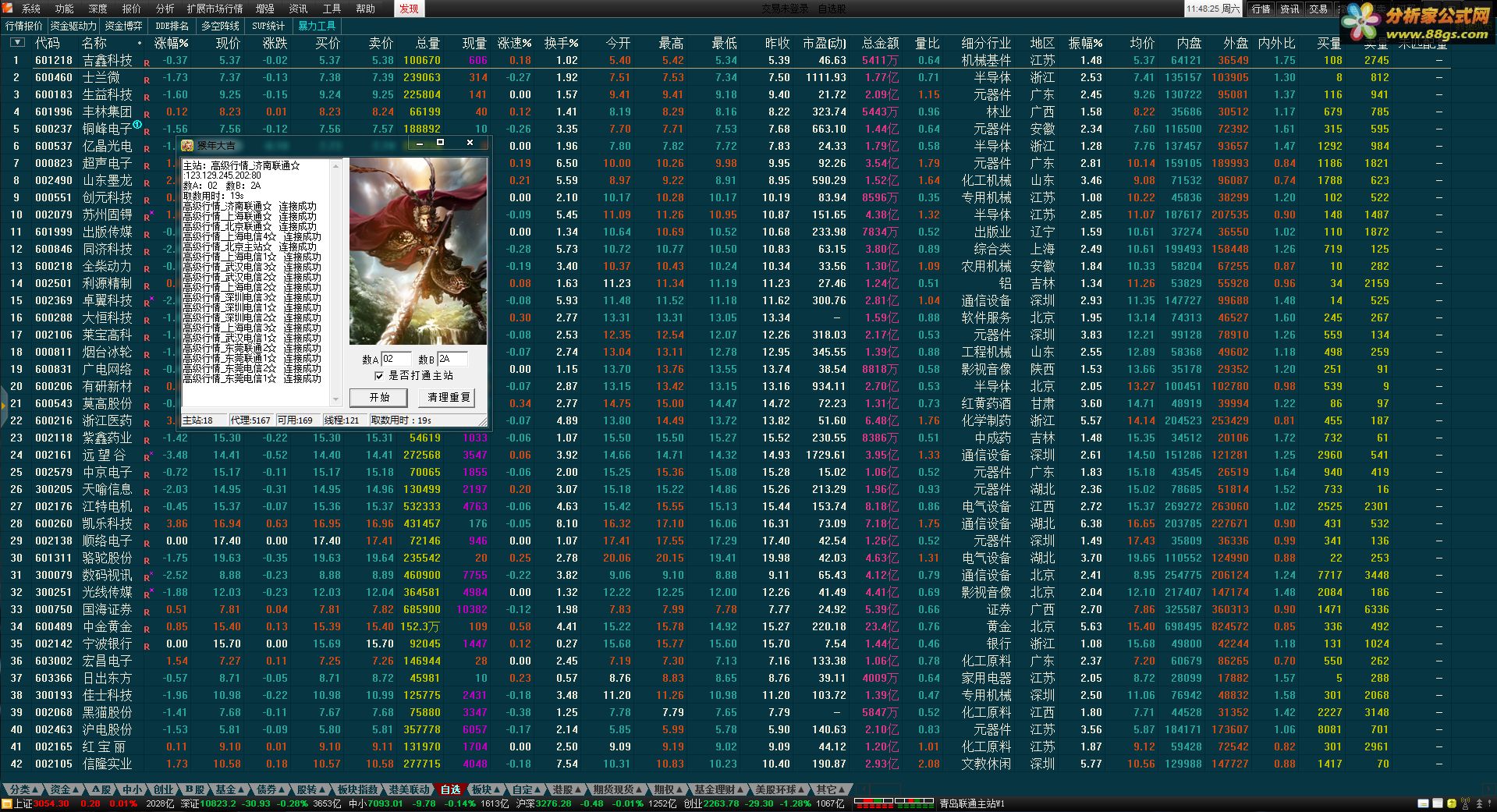Click the app logo icon beside 系统 menu
The image size is (1497, 812).
[x=8, y=9]
